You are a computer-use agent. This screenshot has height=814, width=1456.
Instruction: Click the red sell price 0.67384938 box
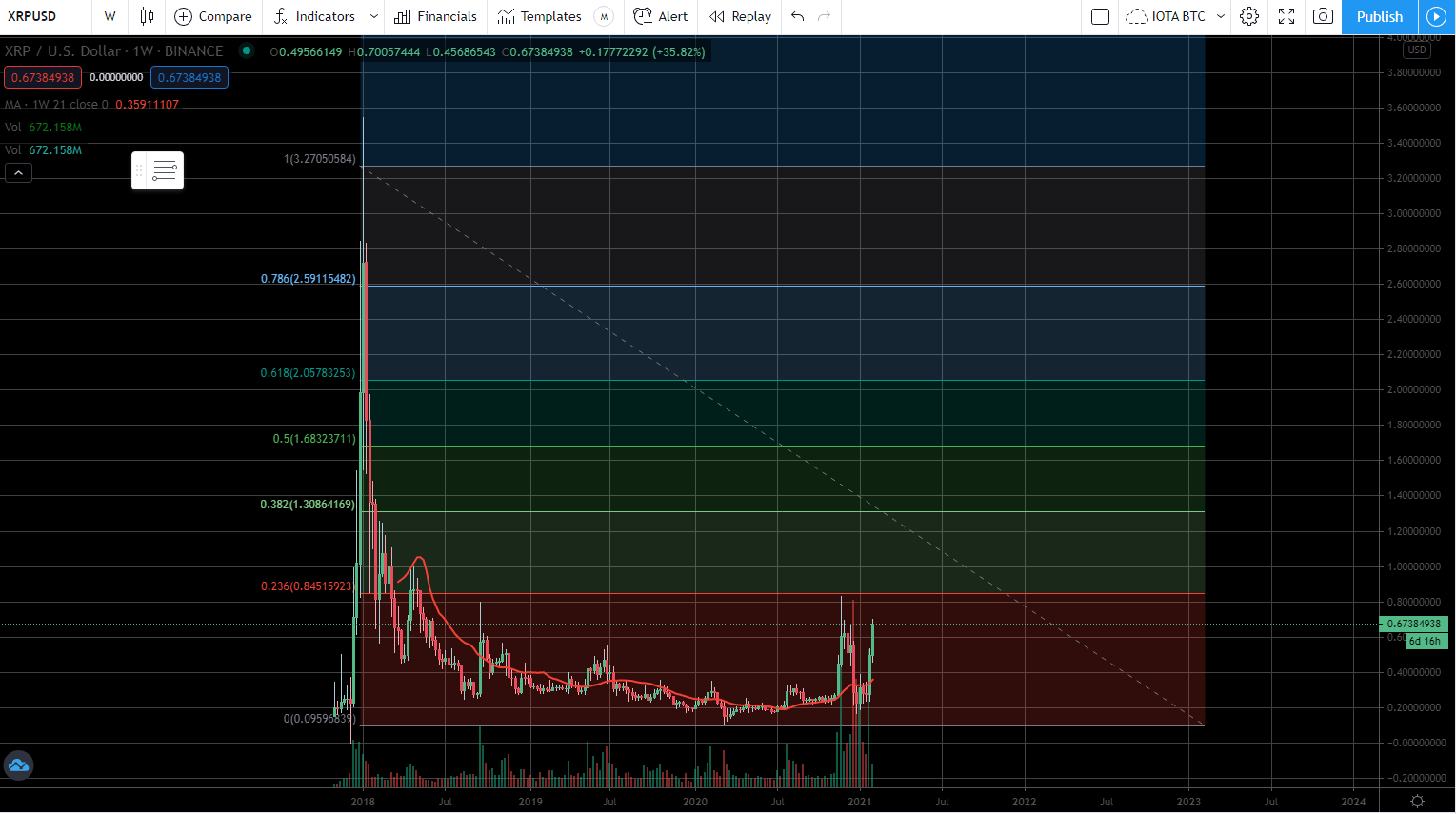tap(43, 77)
